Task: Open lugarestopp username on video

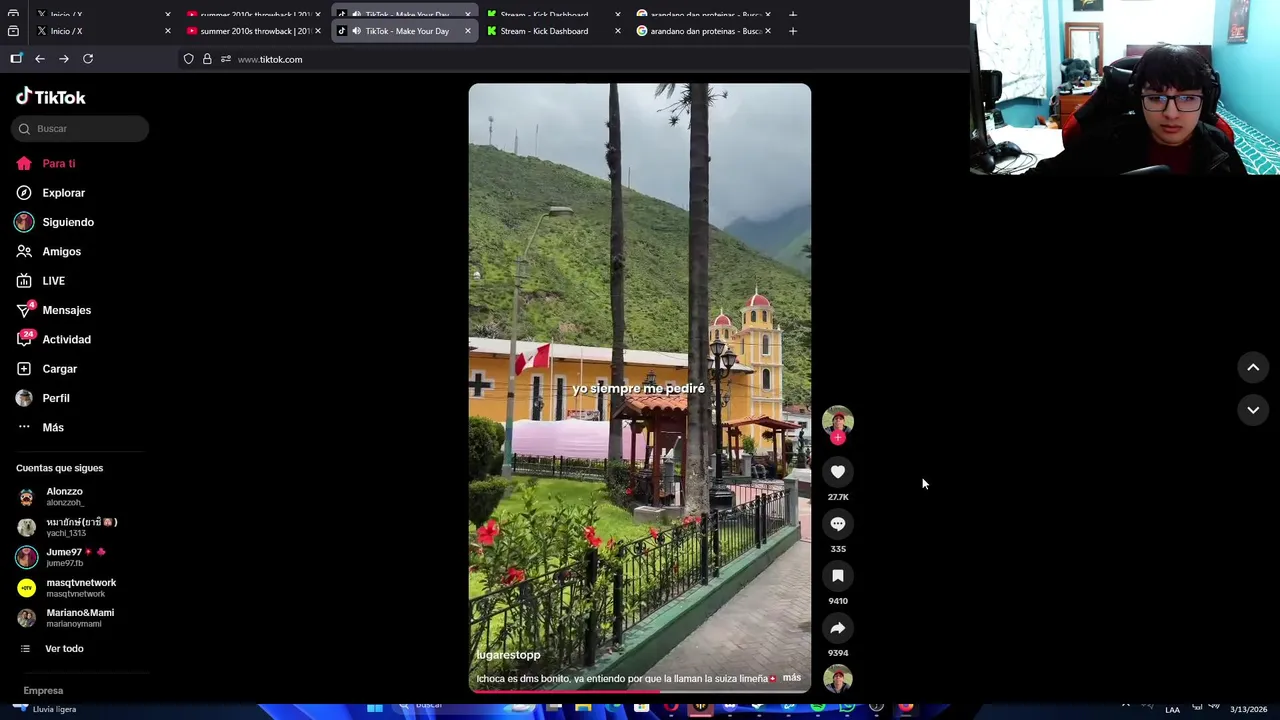Action: tap(508, 655)
